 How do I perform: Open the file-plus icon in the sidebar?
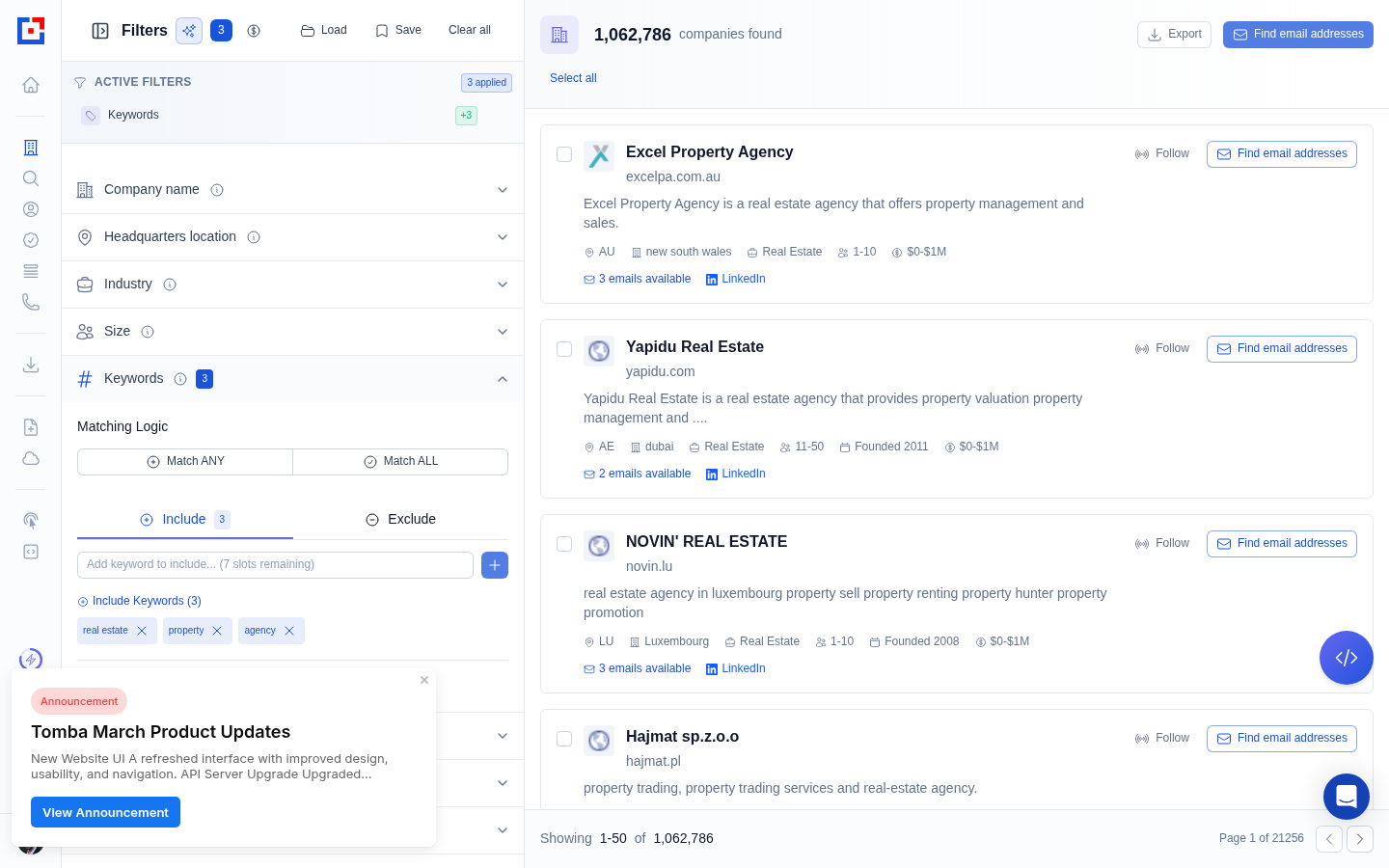31,427
